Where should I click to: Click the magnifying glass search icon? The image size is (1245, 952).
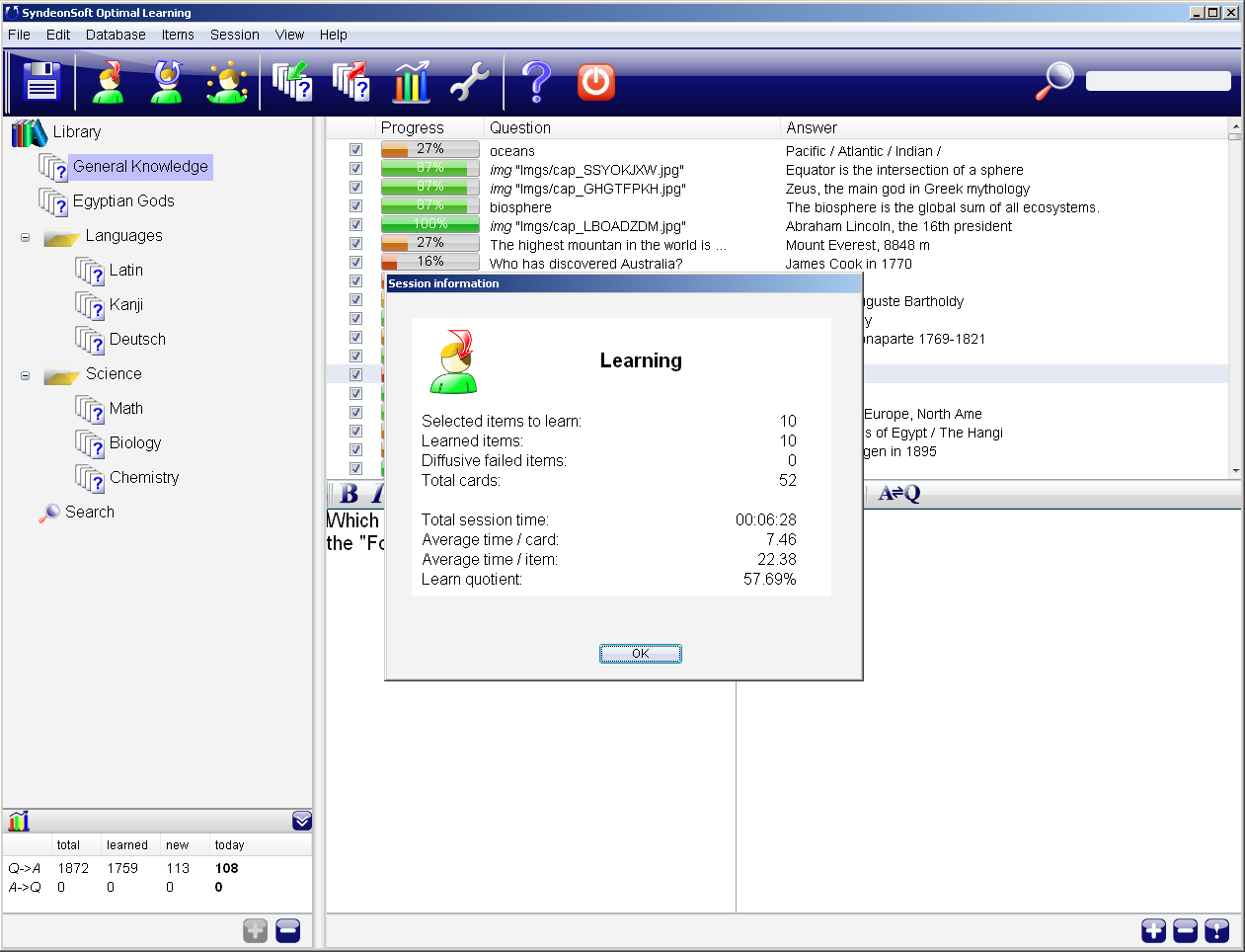coord(1054,81)
